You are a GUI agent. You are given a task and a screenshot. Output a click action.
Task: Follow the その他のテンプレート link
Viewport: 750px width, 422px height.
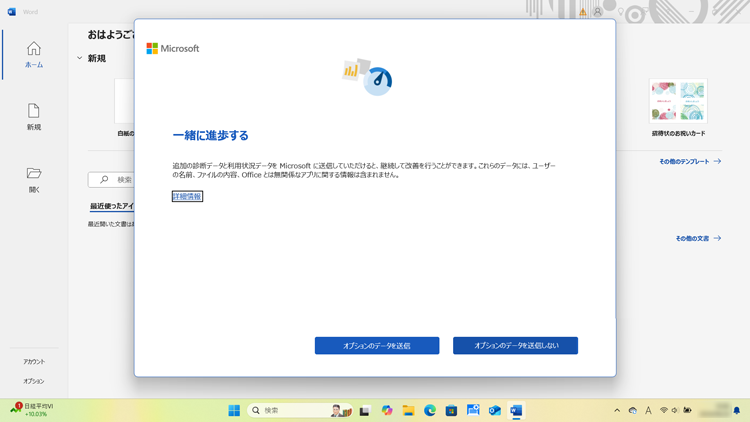[689, 161]
